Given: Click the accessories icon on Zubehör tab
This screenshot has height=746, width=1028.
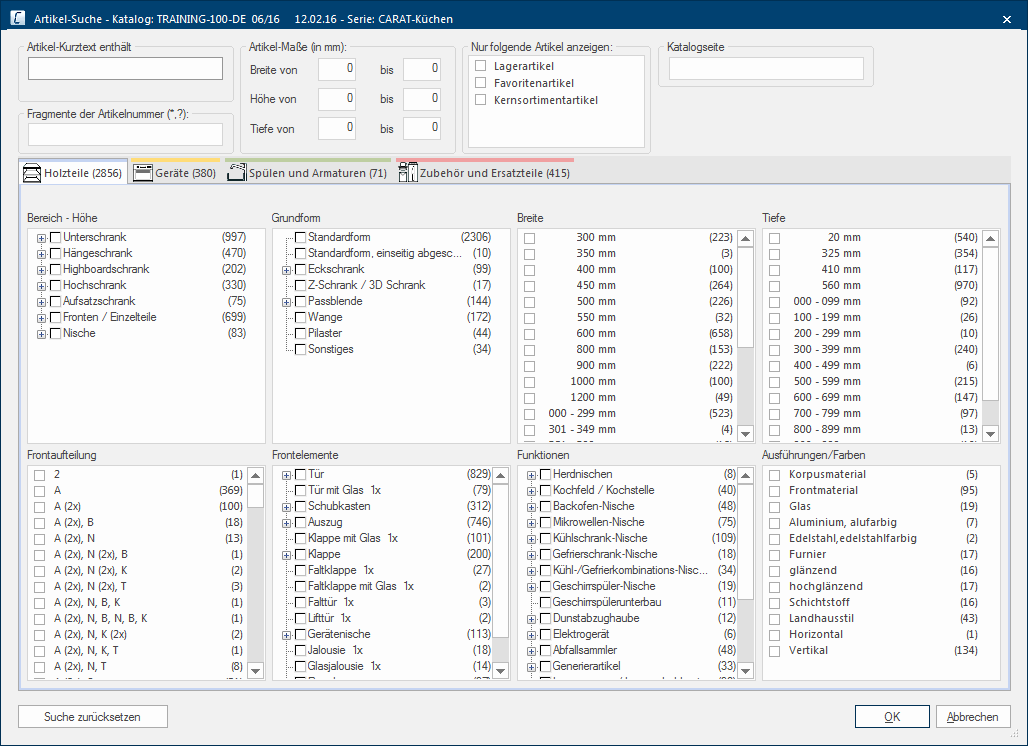Looking at the screenshot, I should pos(407,173).
